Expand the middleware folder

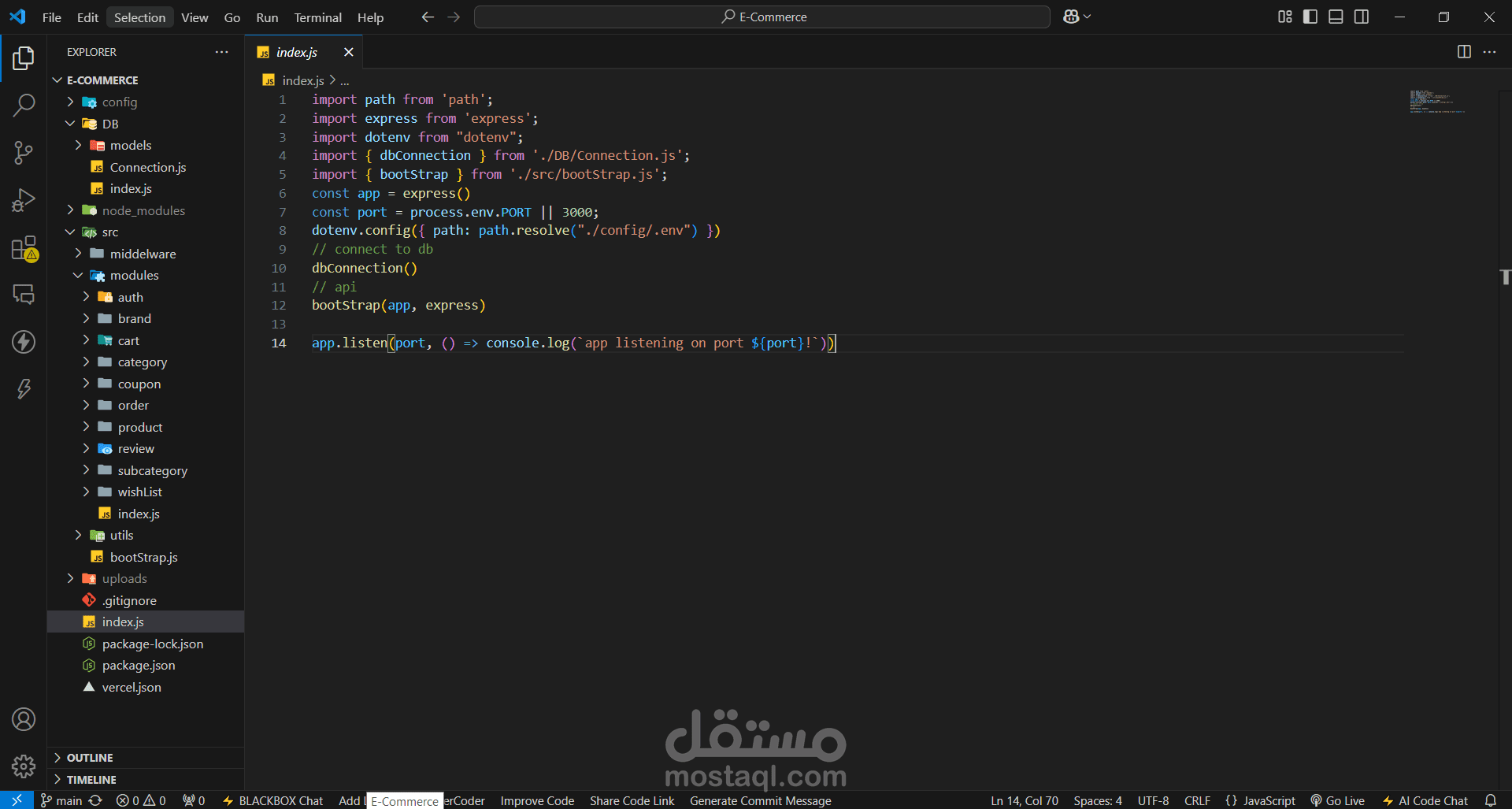tap(146, 254)
